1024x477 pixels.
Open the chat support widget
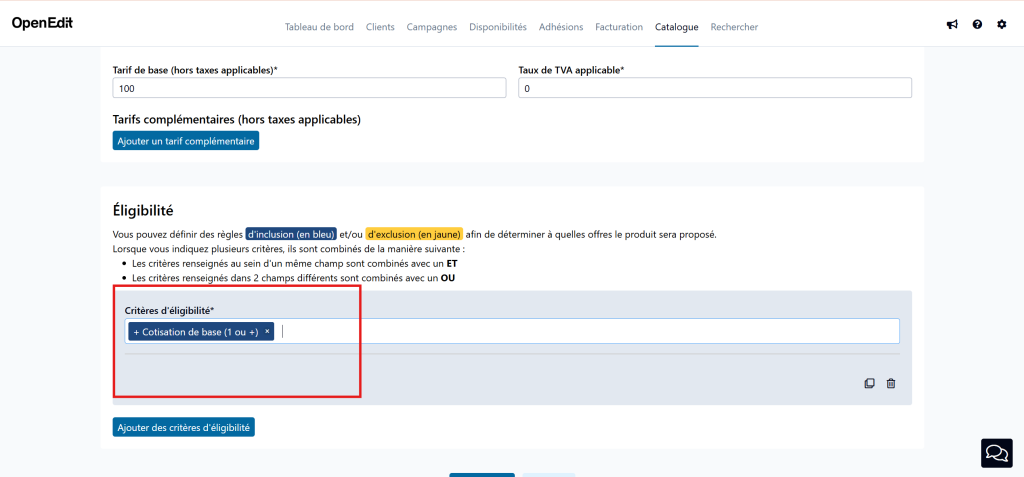pyautogui.click(x=996, y=453)
